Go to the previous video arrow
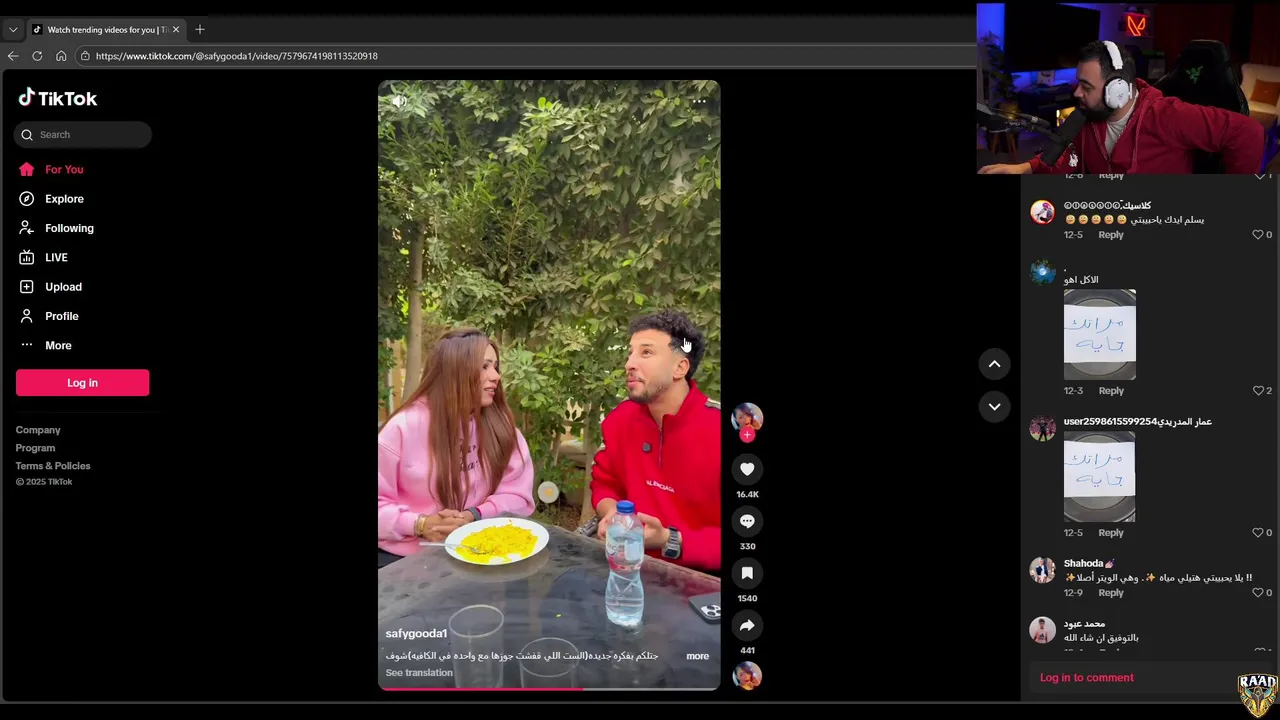Image resolution: width=1280 pixels, height=720 pixels. [x=994, y=364]
